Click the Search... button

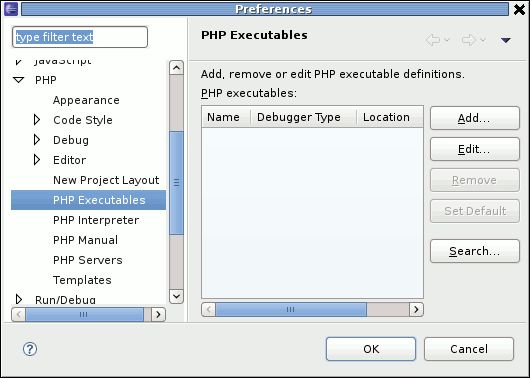pos(475,251)
